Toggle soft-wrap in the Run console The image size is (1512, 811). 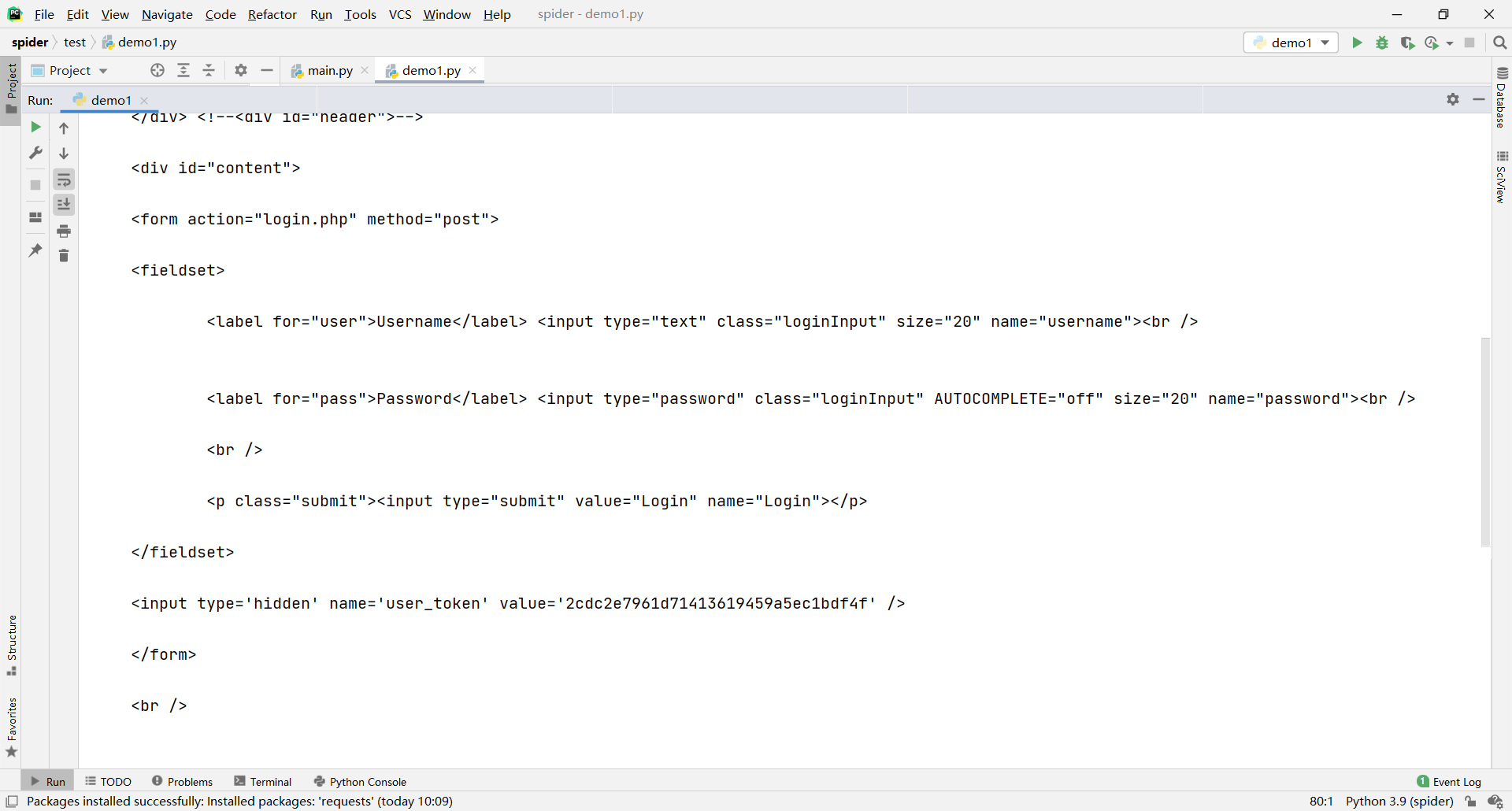pos(64,180)
